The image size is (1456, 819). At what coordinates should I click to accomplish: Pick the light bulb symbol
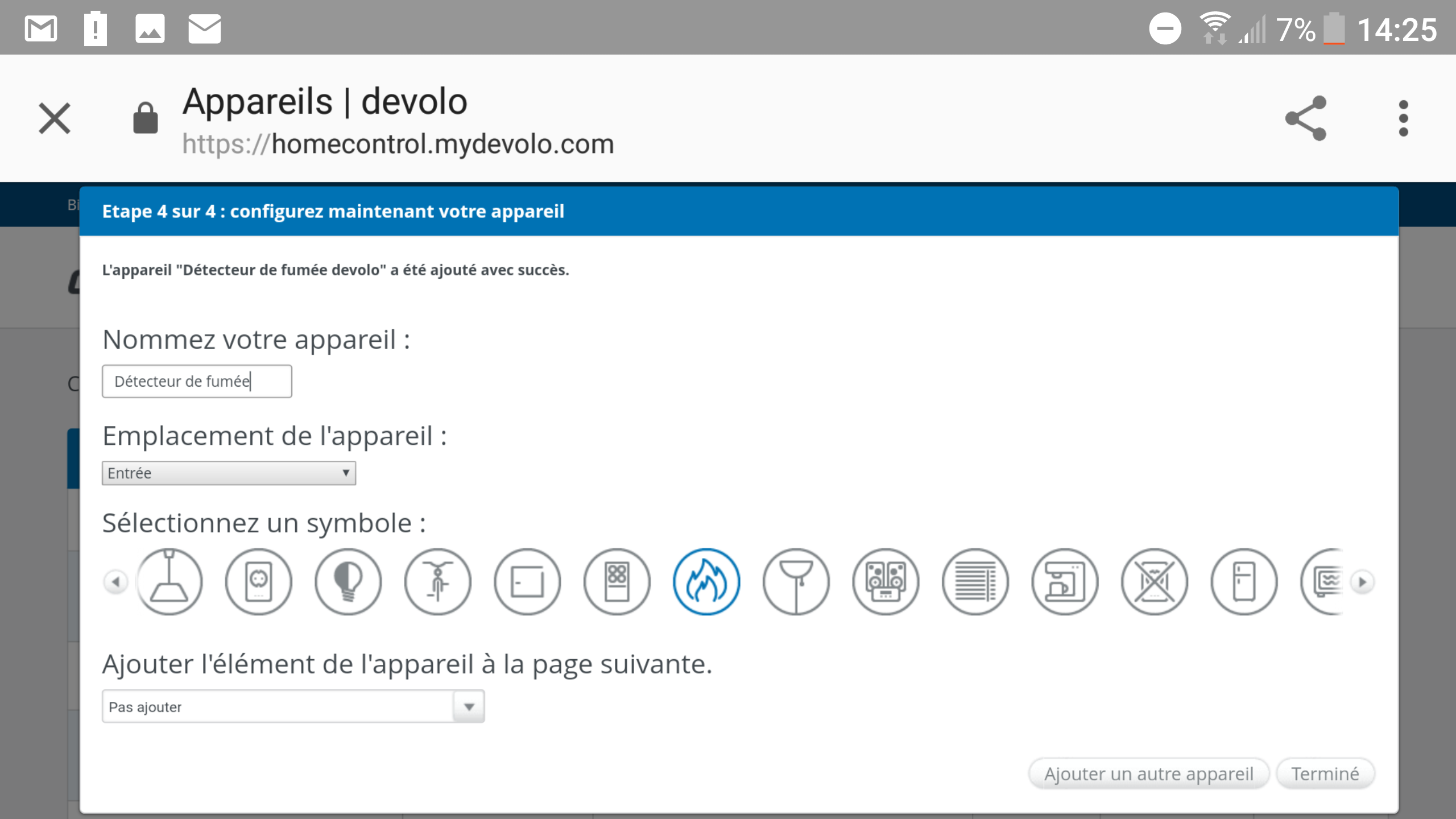(x=348, y=581)
